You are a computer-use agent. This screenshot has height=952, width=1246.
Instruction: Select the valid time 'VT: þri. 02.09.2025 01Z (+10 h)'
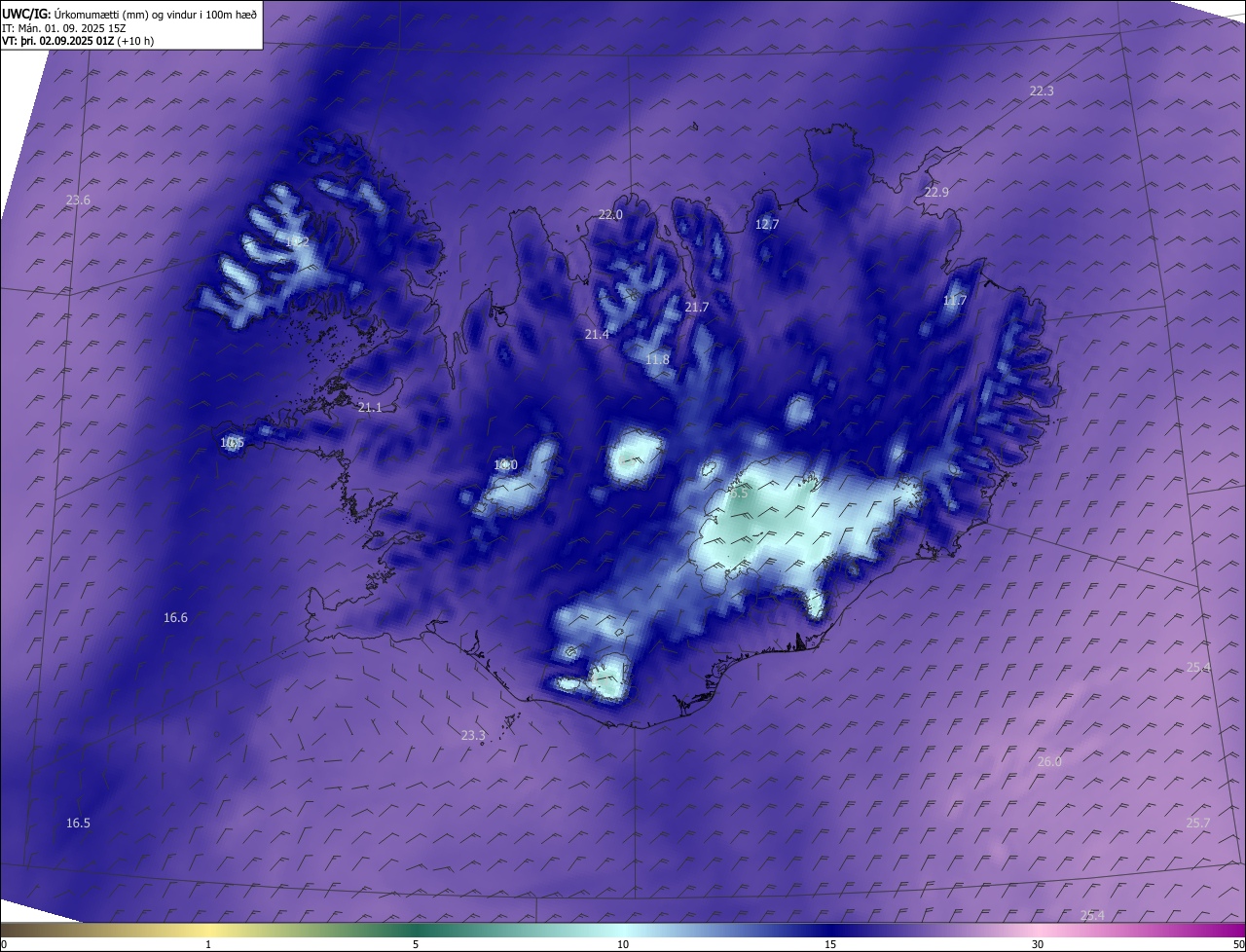coord(77,42)
